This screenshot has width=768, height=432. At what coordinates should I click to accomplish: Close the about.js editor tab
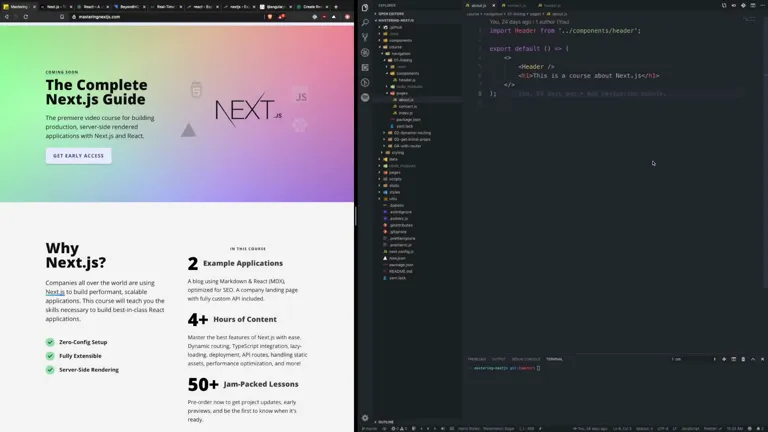tap(493, 5)
